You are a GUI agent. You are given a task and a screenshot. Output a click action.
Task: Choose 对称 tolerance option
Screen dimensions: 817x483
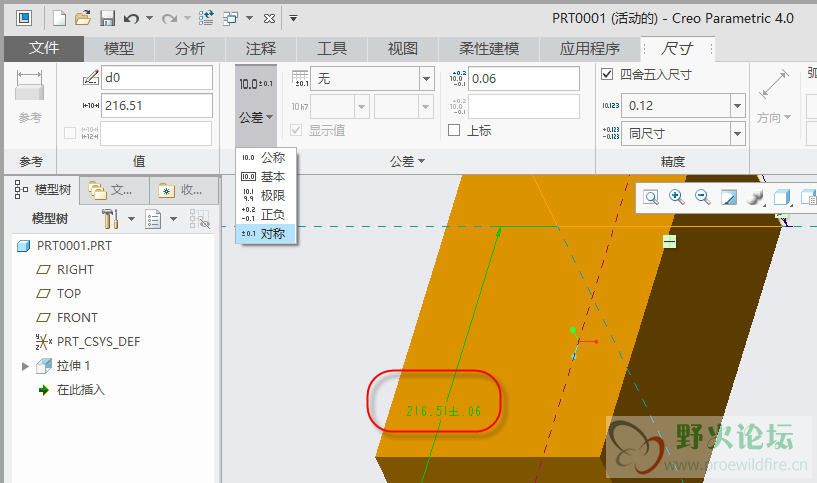click(266, 233)
